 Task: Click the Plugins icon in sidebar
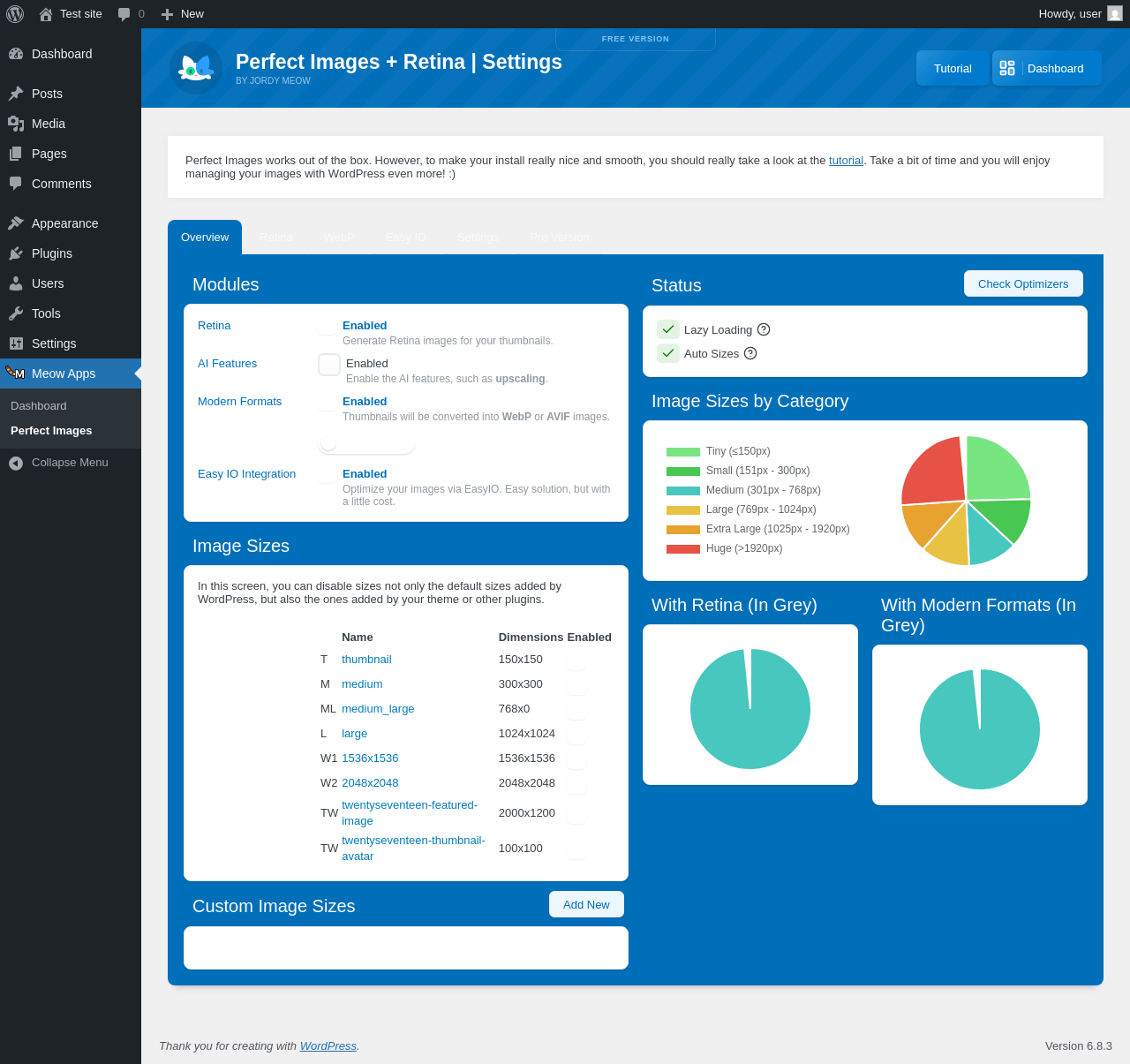coord(16,253)
